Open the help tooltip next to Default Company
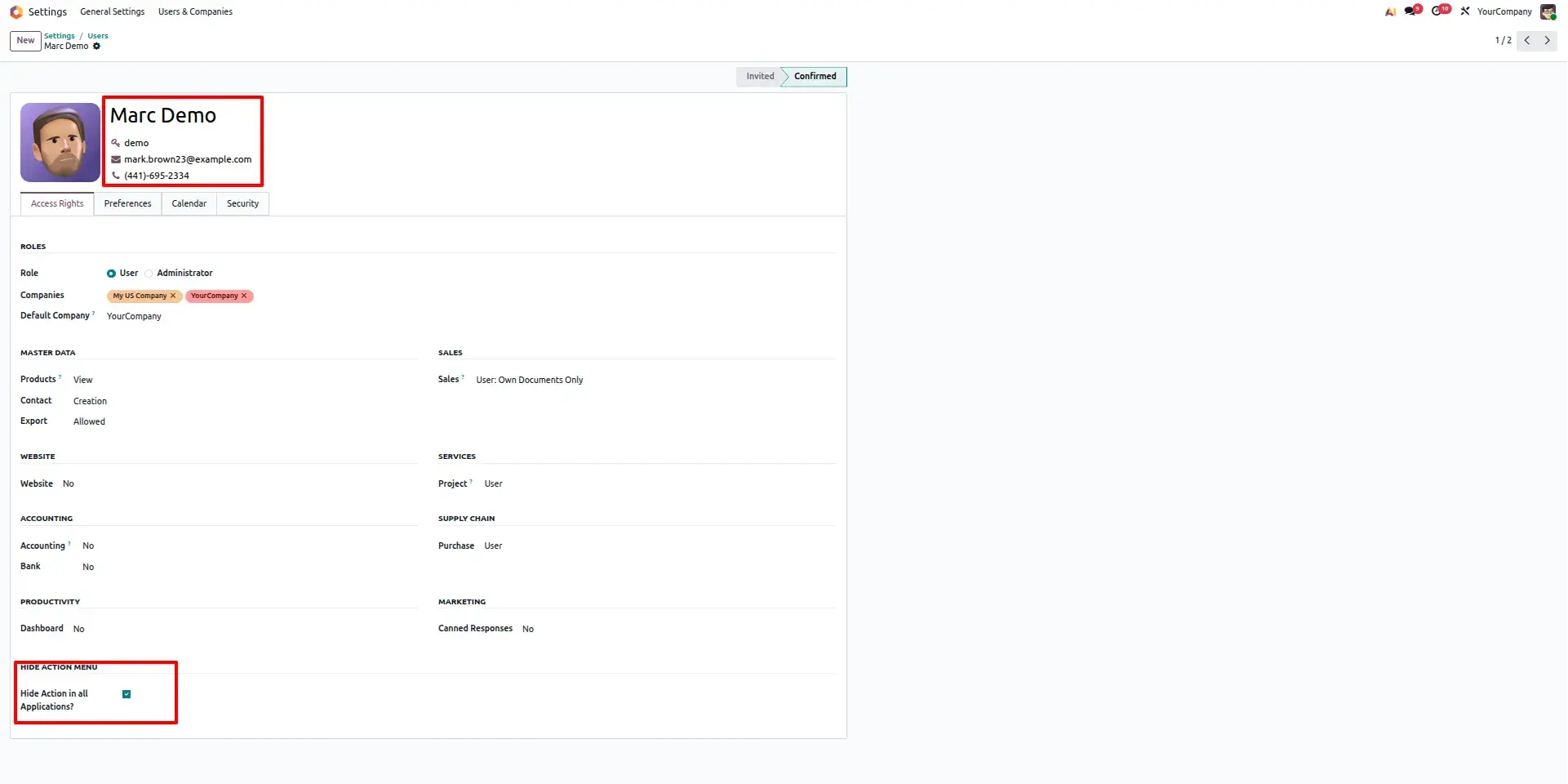 [94, 313]
